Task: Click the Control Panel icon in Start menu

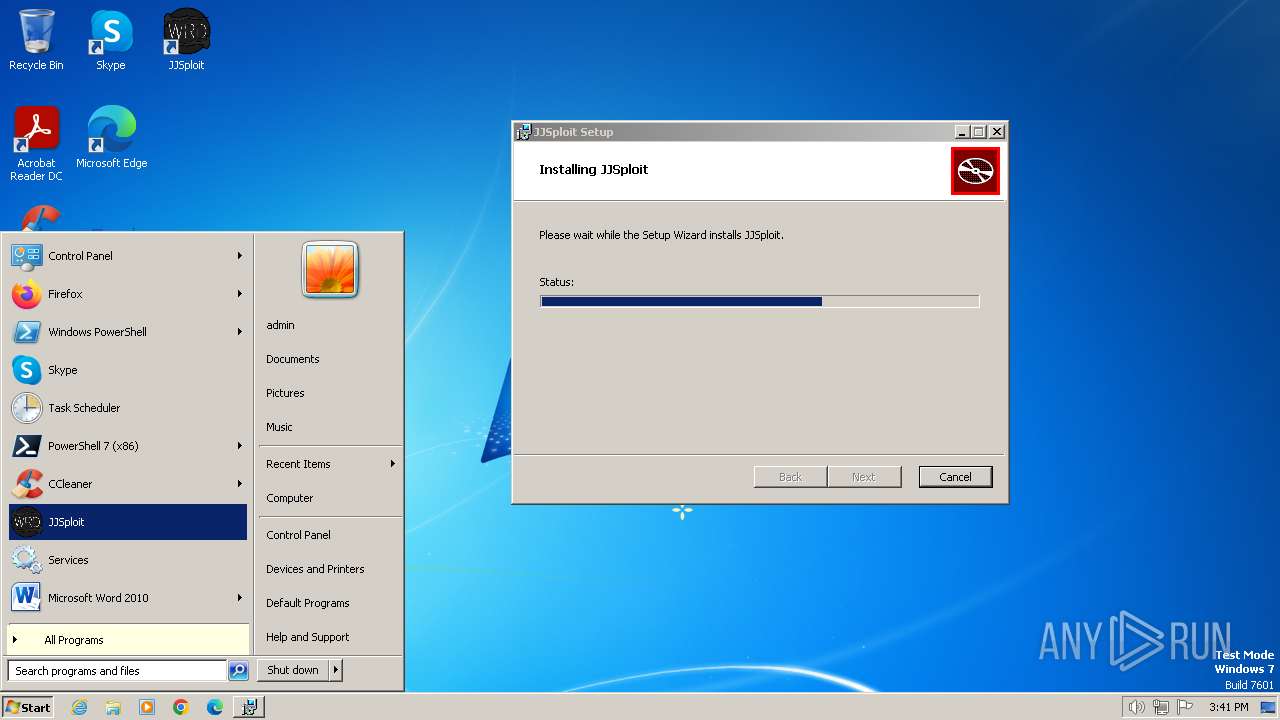Action: (27, 256)
